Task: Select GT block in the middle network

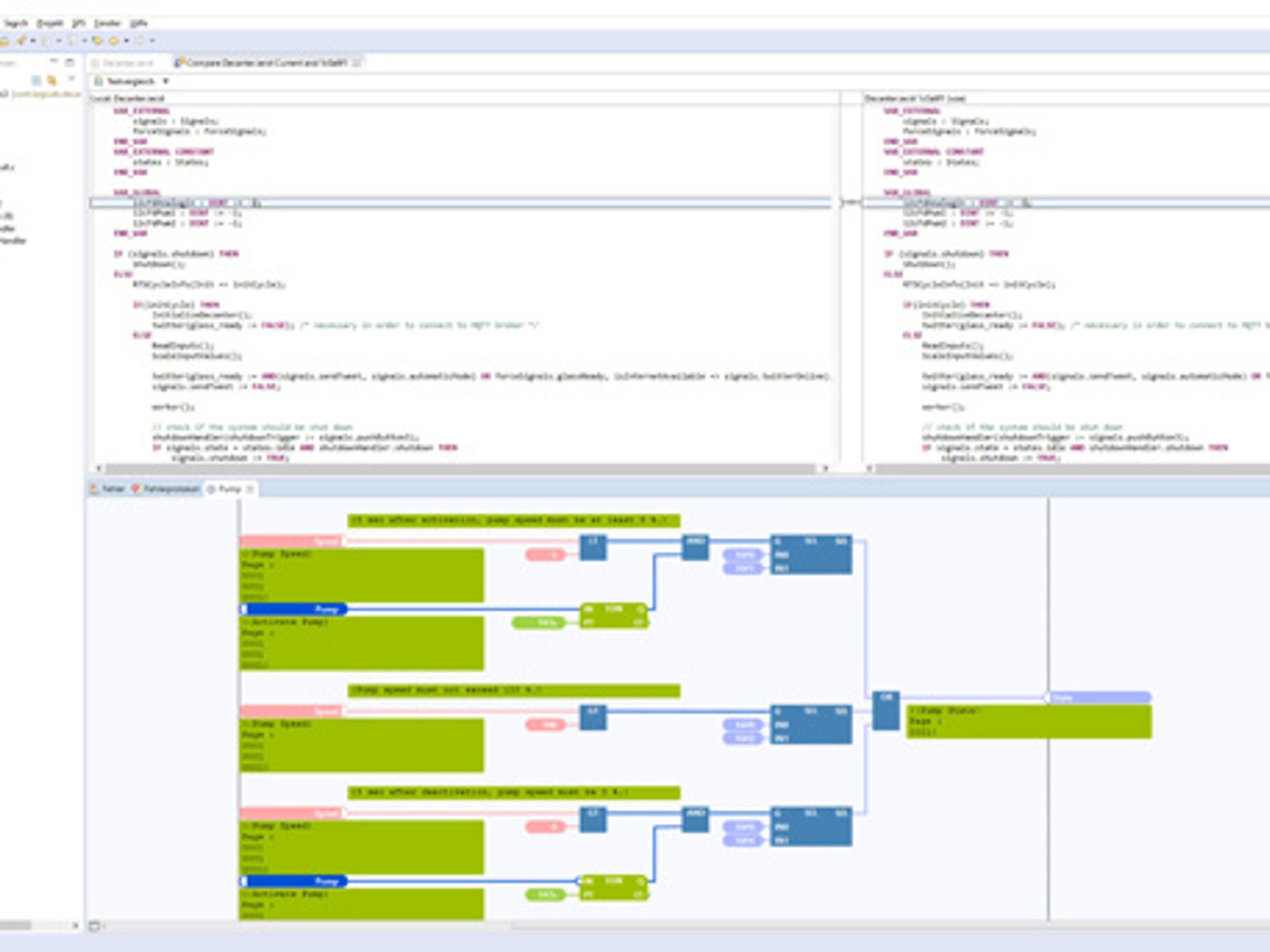Action: click(593, 718)
